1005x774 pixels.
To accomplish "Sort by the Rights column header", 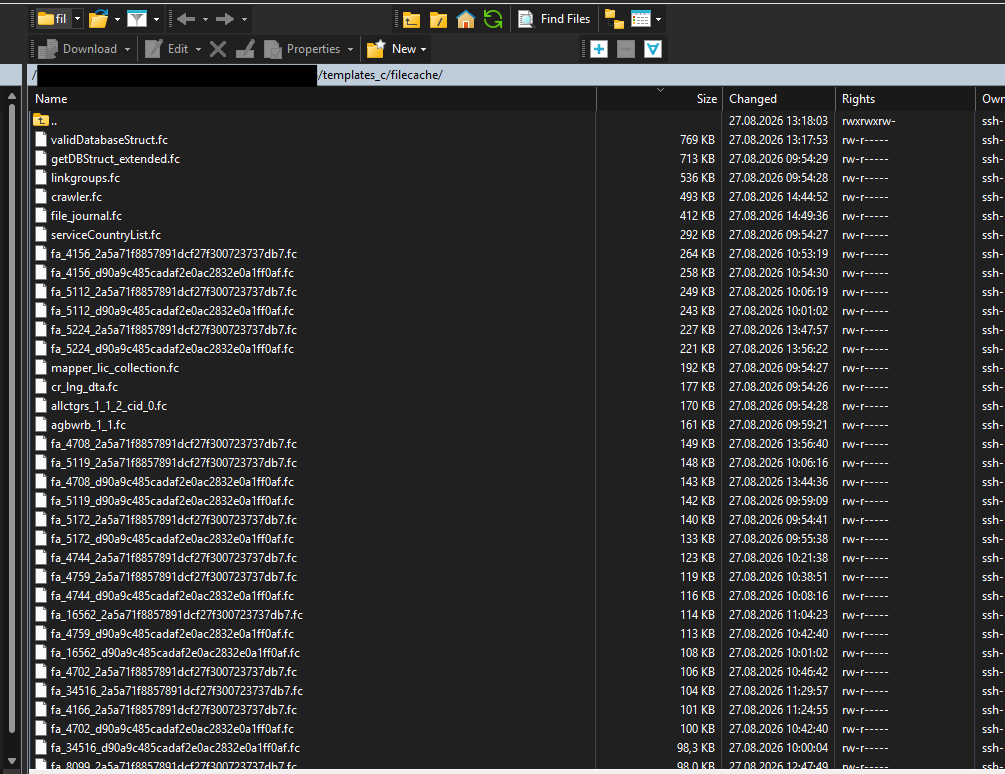I will [905, 99].
